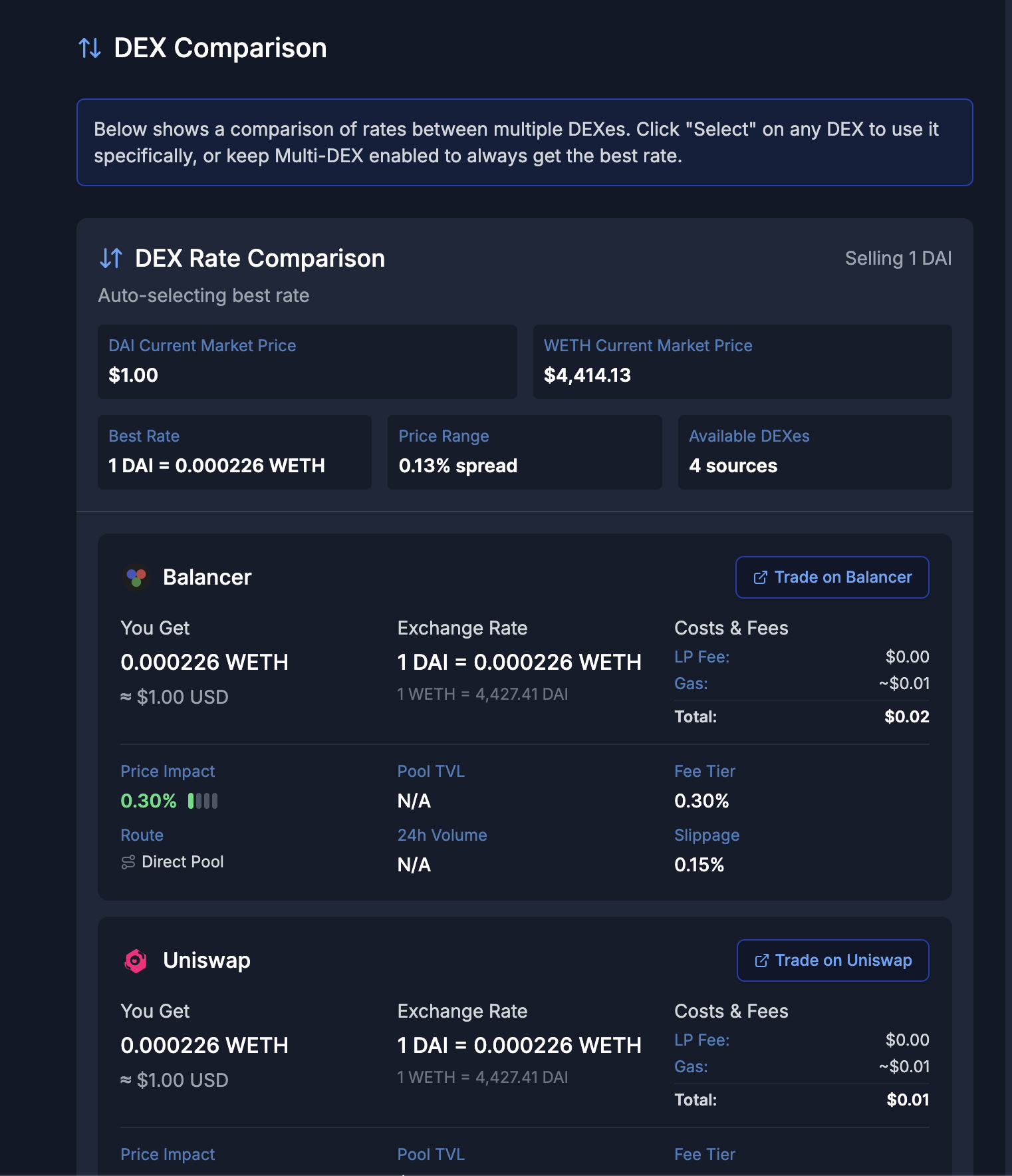Image resolution: width=1012 pixels, height=1176 pixels.
Task: Click the rate comparison arrows icon
Action: pyautogui.click(x=111, y=258)
